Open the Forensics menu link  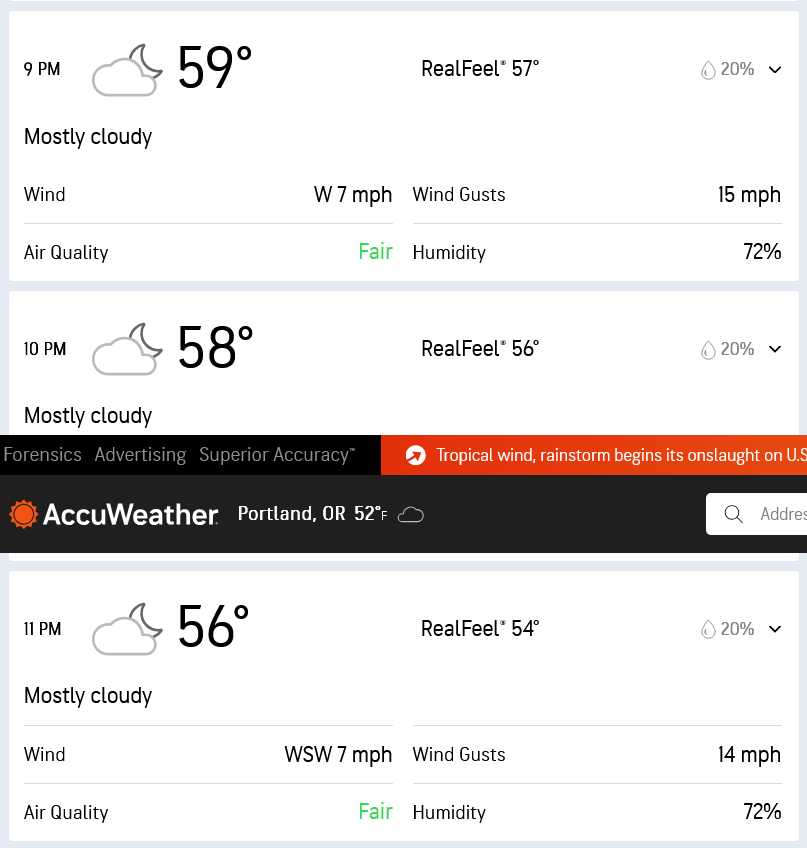42,455
